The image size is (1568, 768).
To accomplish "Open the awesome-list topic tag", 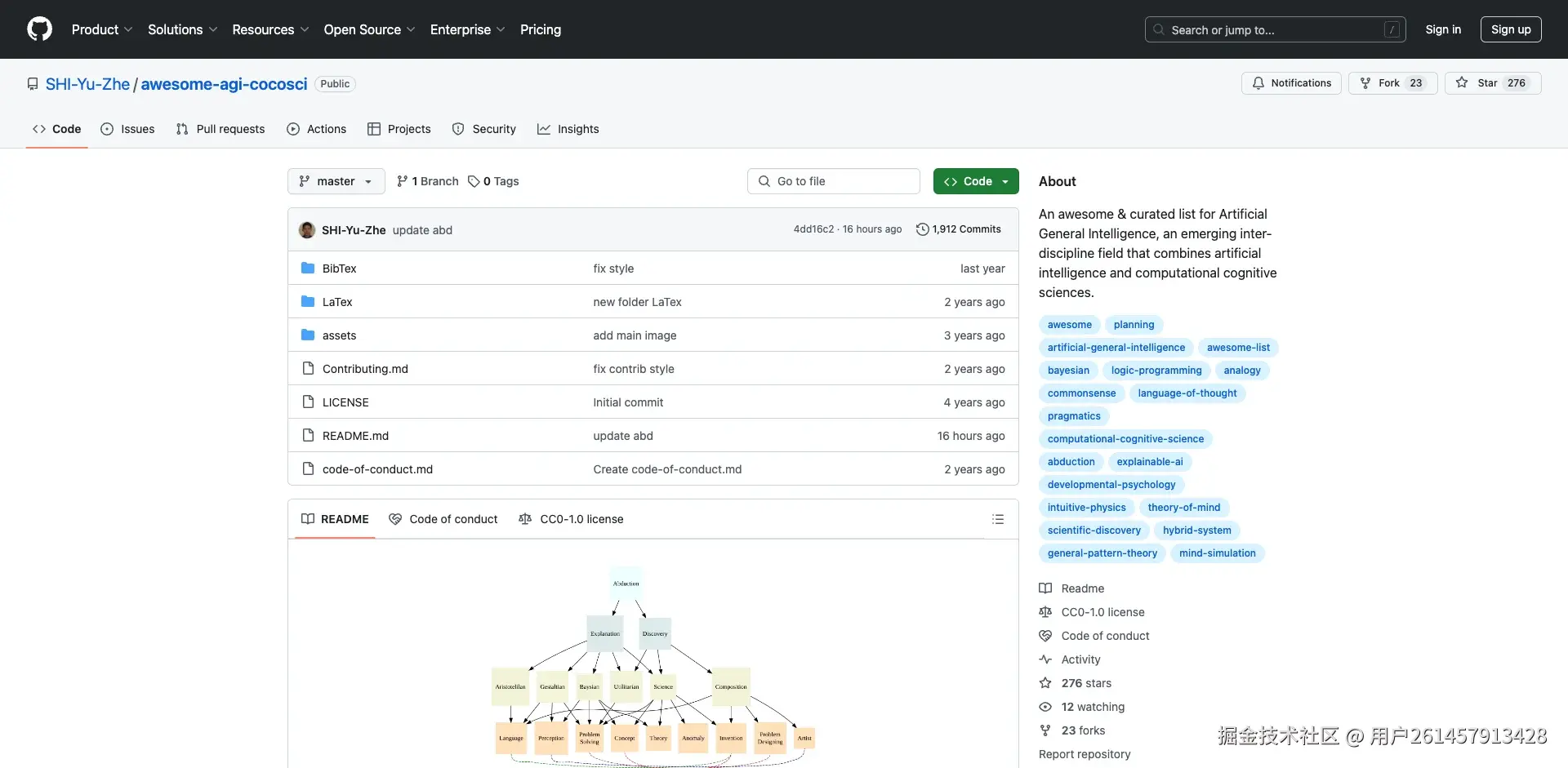I will pyautogui.click(x=1238, y=348).
